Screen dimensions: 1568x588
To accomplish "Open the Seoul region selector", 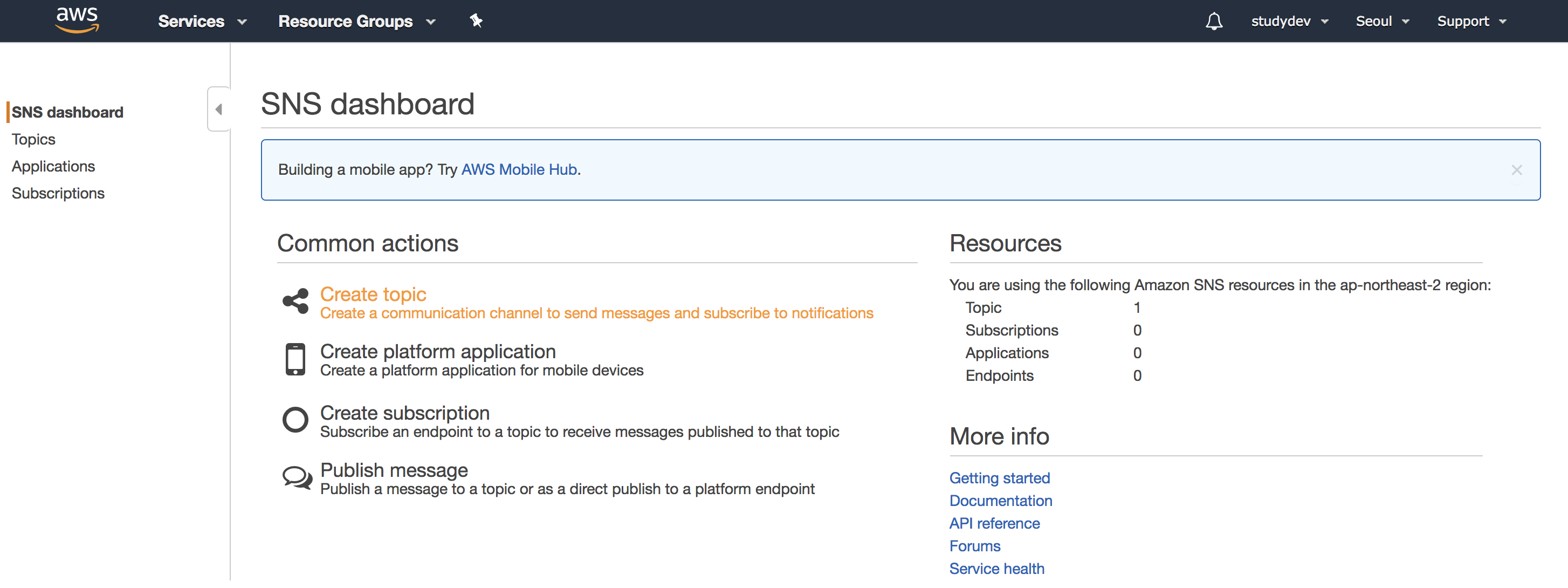I will point(1382,21).
